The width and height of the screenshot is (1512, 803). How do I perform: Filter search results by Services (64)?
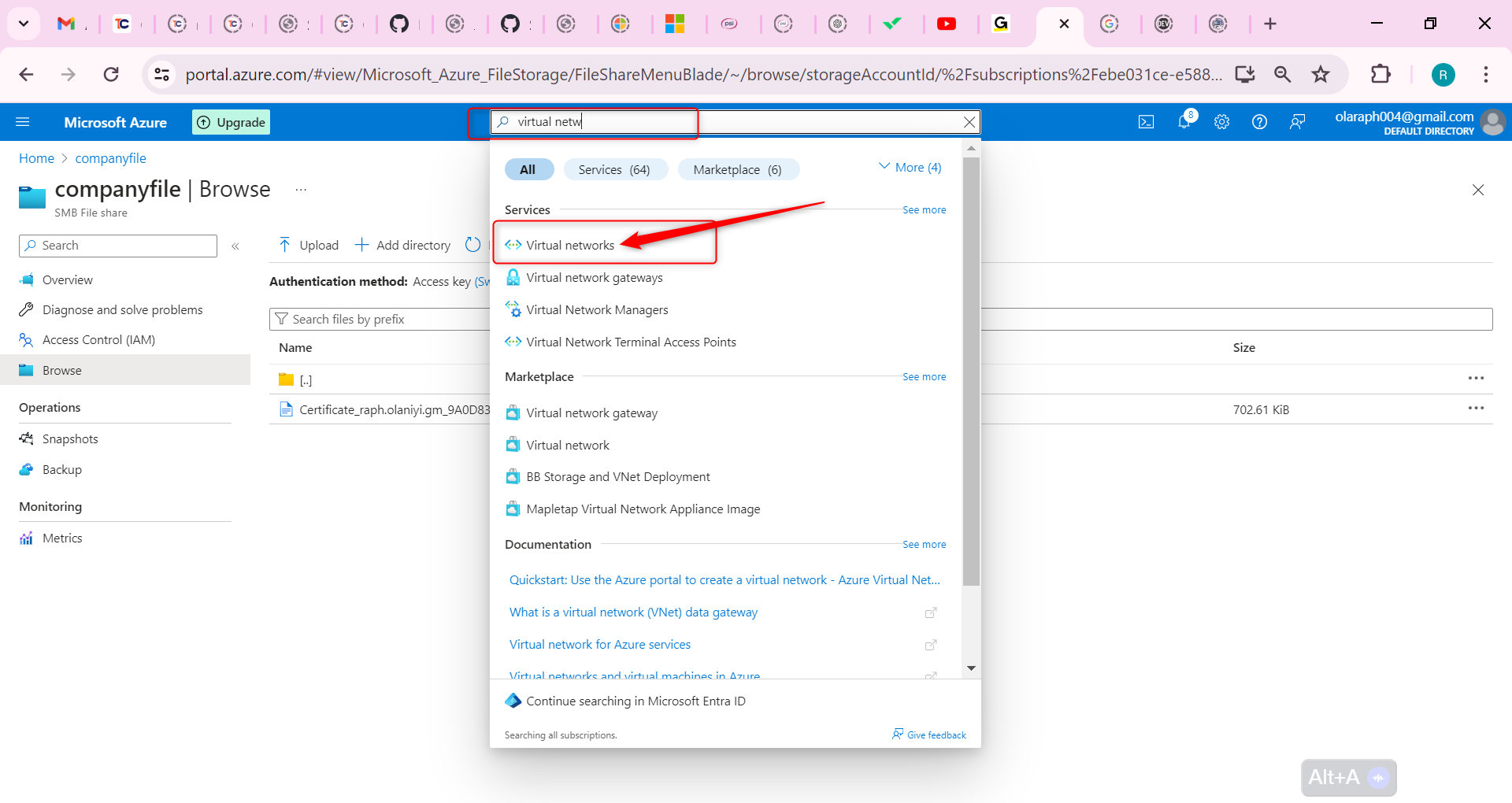pyautogui.click(x=615, y=169)
